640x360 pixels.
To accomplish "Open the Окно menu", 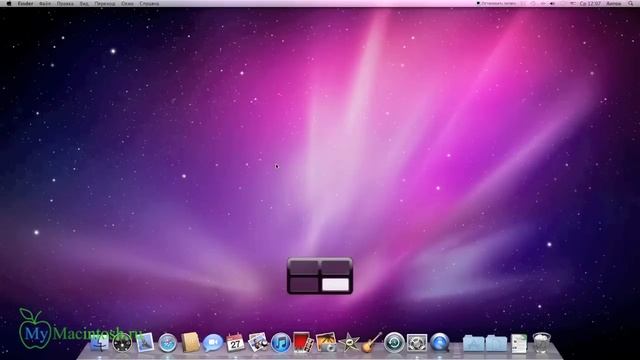I will (x=127, y=3).
